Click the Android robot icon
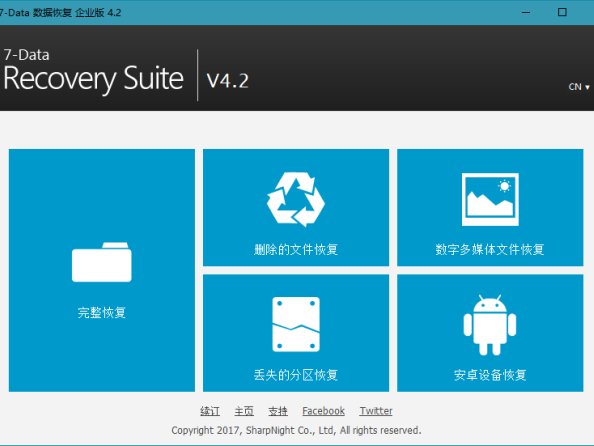The height and width of the screenshot is (446, 594). pos(490,325)
